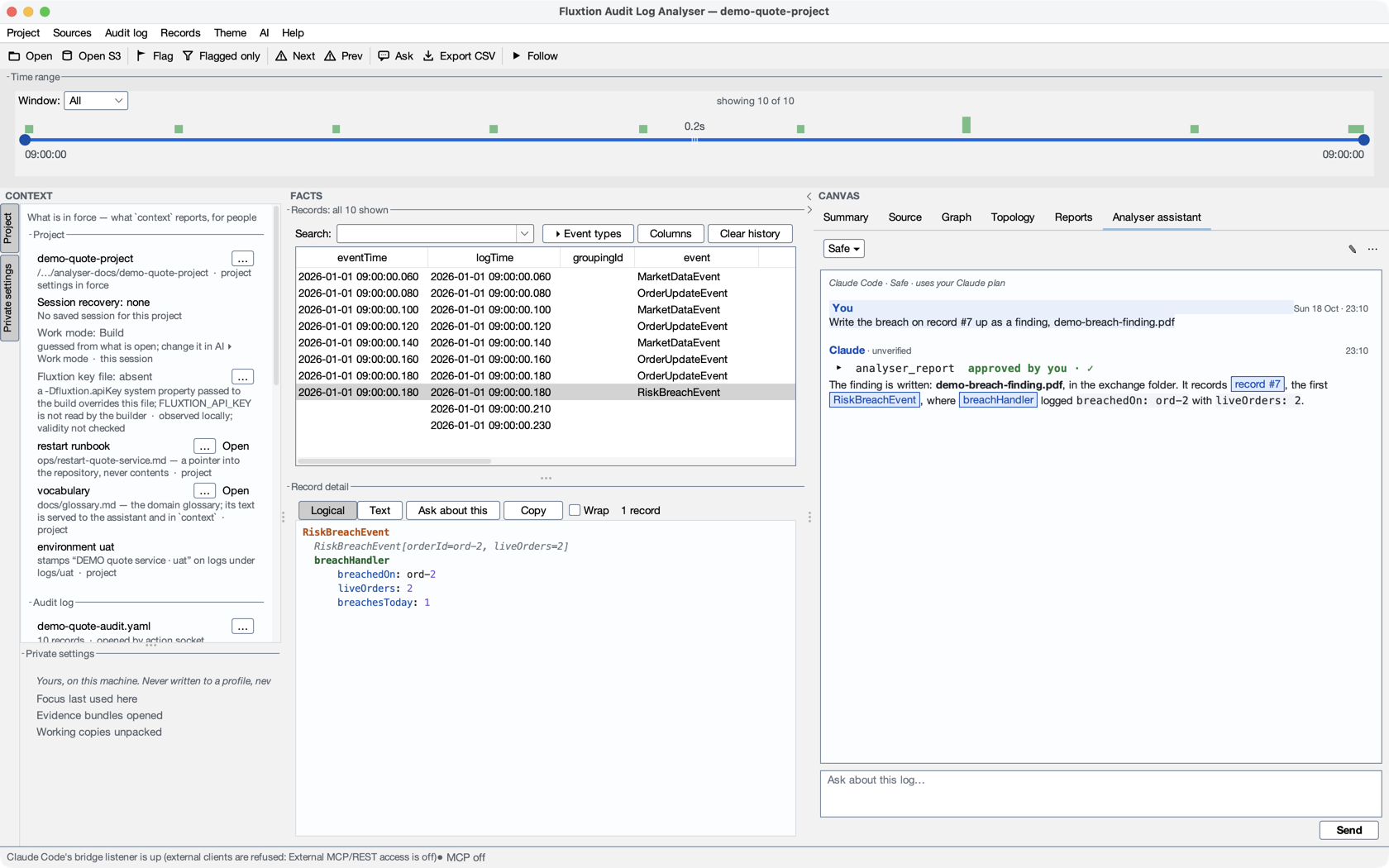The image size is (1389, 868).
Task: Click the pencil edit icon in assistant panel
Action: coord(1353,249)
